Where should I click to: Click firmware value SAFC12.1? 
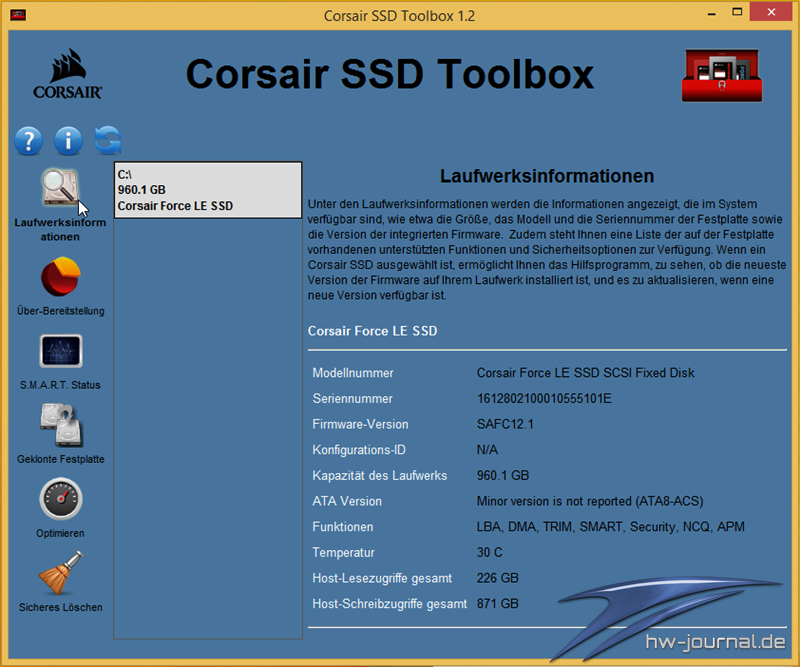(x=505, y=424)
